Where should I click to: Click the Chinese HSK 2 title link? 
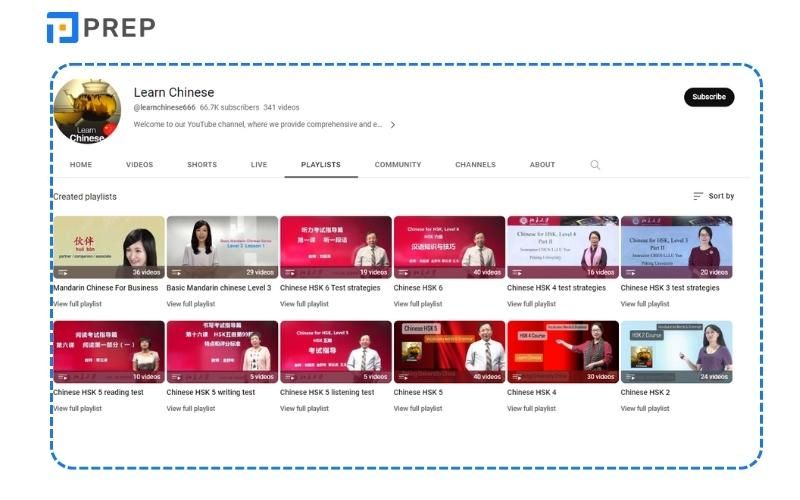click(x=645, y=392)
